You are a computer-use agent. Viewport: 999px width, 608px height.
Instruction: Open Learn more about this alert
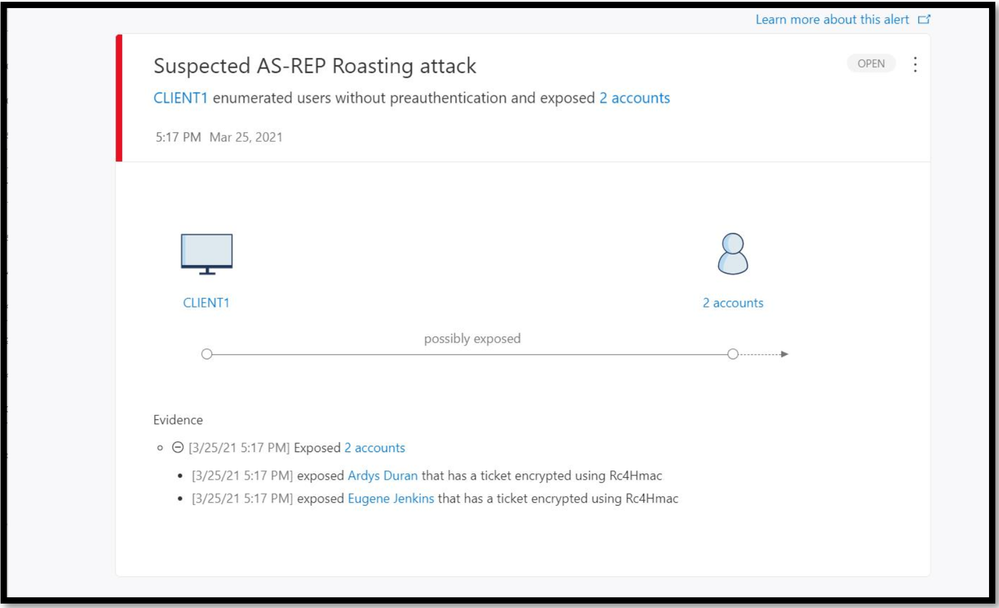point(834,19)
